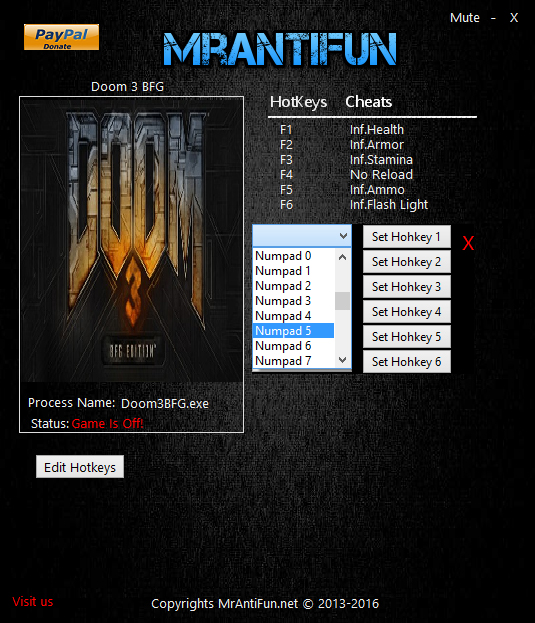Viewport: 535px width, 623px height.
Task: Minimize the trainer with the dash button
Action: [x=493, y=18]
